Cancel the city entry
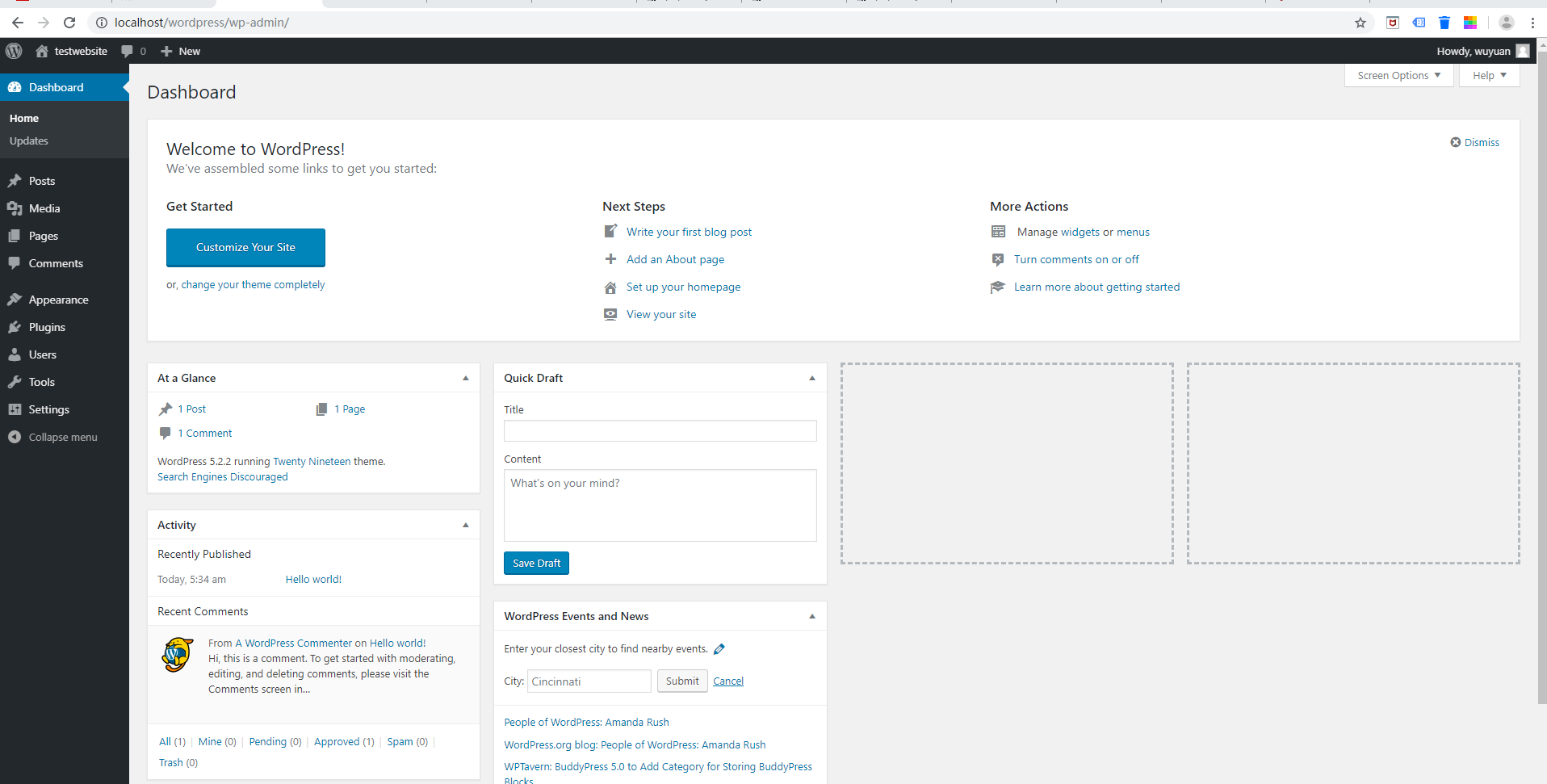1547x784 pixels. pyautogui.click(x=728, y=681)
